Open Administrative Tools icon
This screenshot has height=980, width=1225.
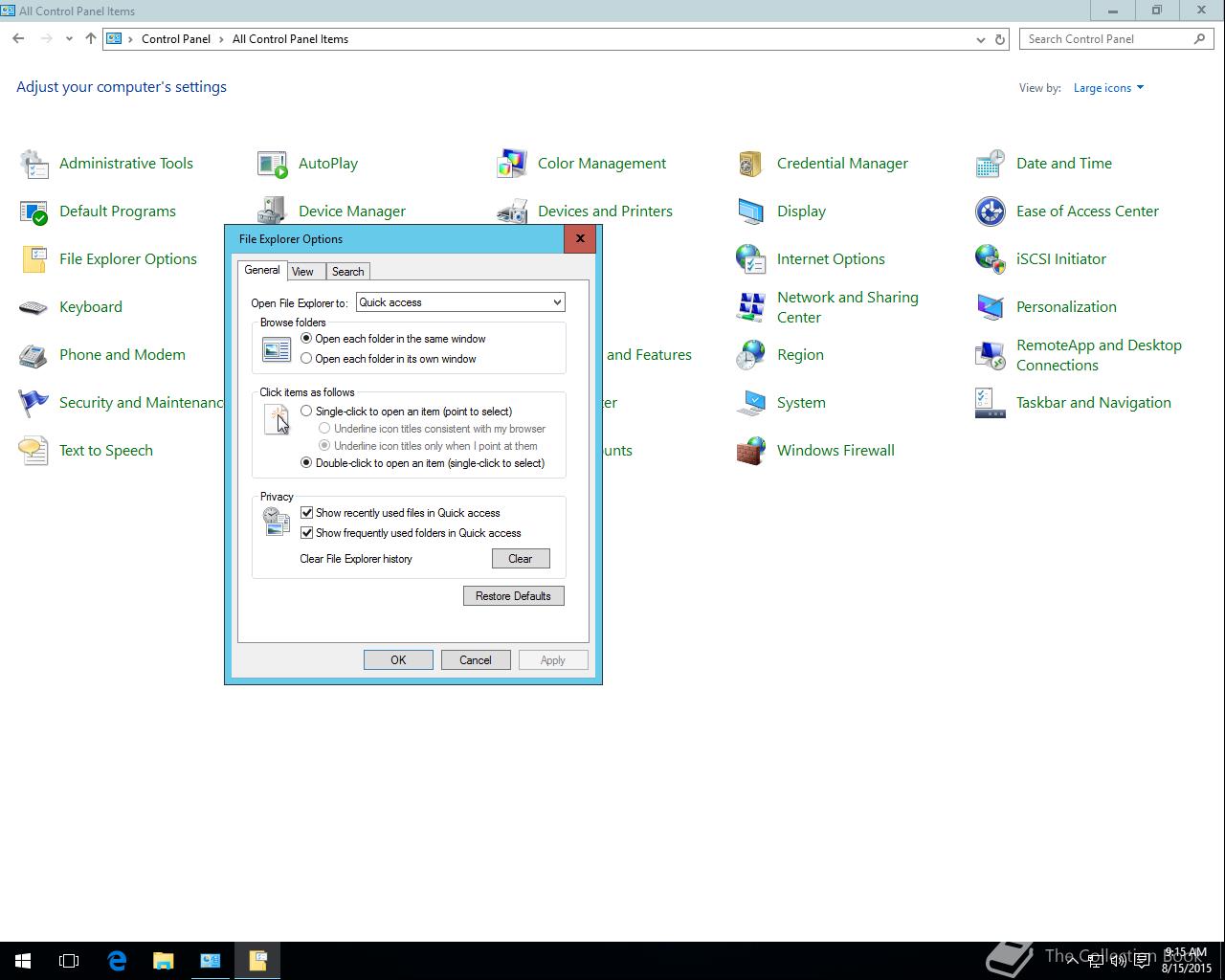coord(34,164)
